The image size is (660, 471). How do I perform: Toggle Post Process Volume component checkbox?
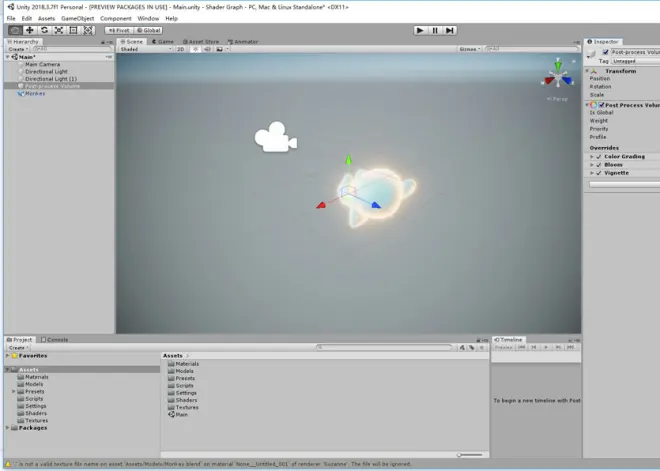click(602, 105)
